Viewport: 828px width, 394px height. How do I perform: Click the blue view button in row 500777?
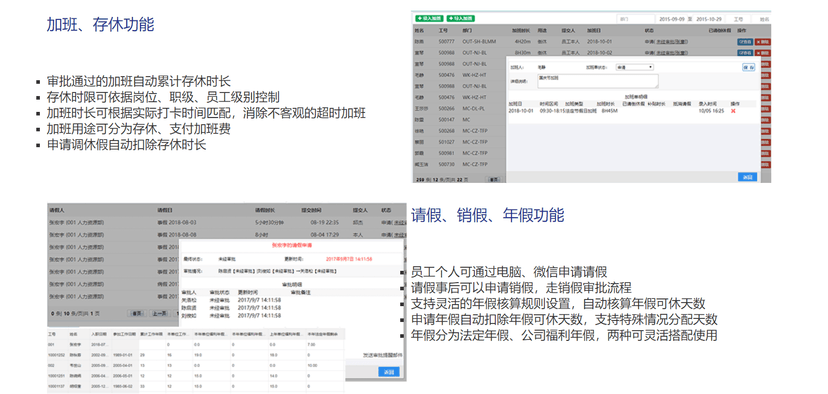click(745, 42)
